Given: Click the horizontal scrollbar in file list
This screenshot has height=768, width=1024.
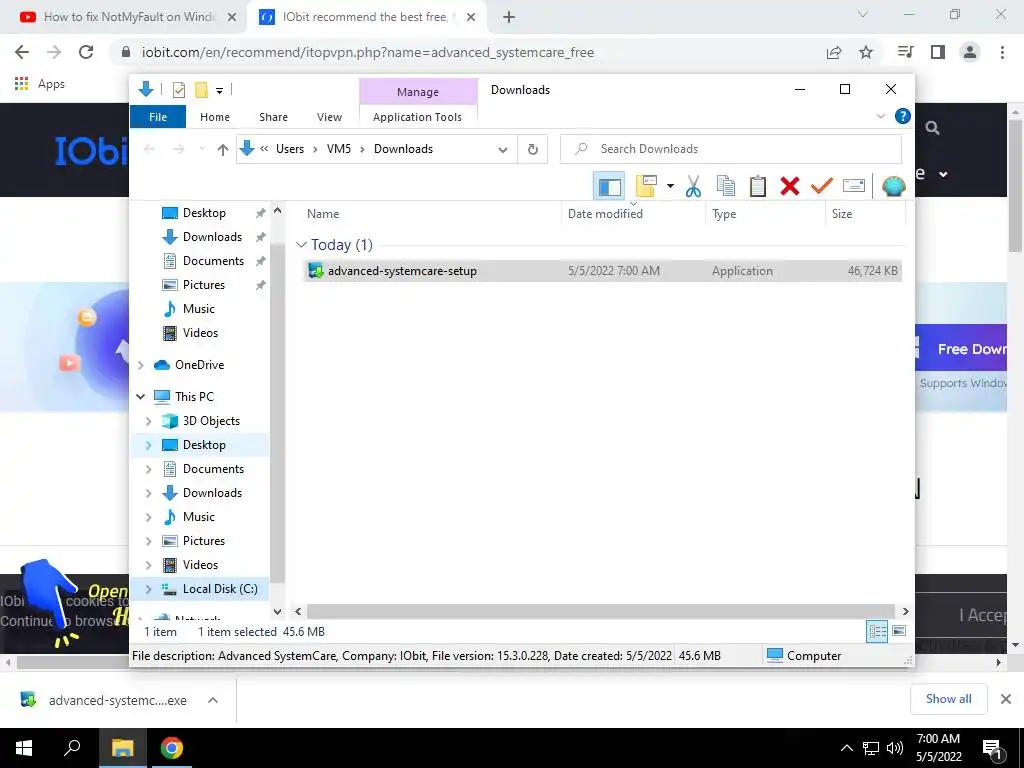Looking at the screenshot, I should 601,612.
